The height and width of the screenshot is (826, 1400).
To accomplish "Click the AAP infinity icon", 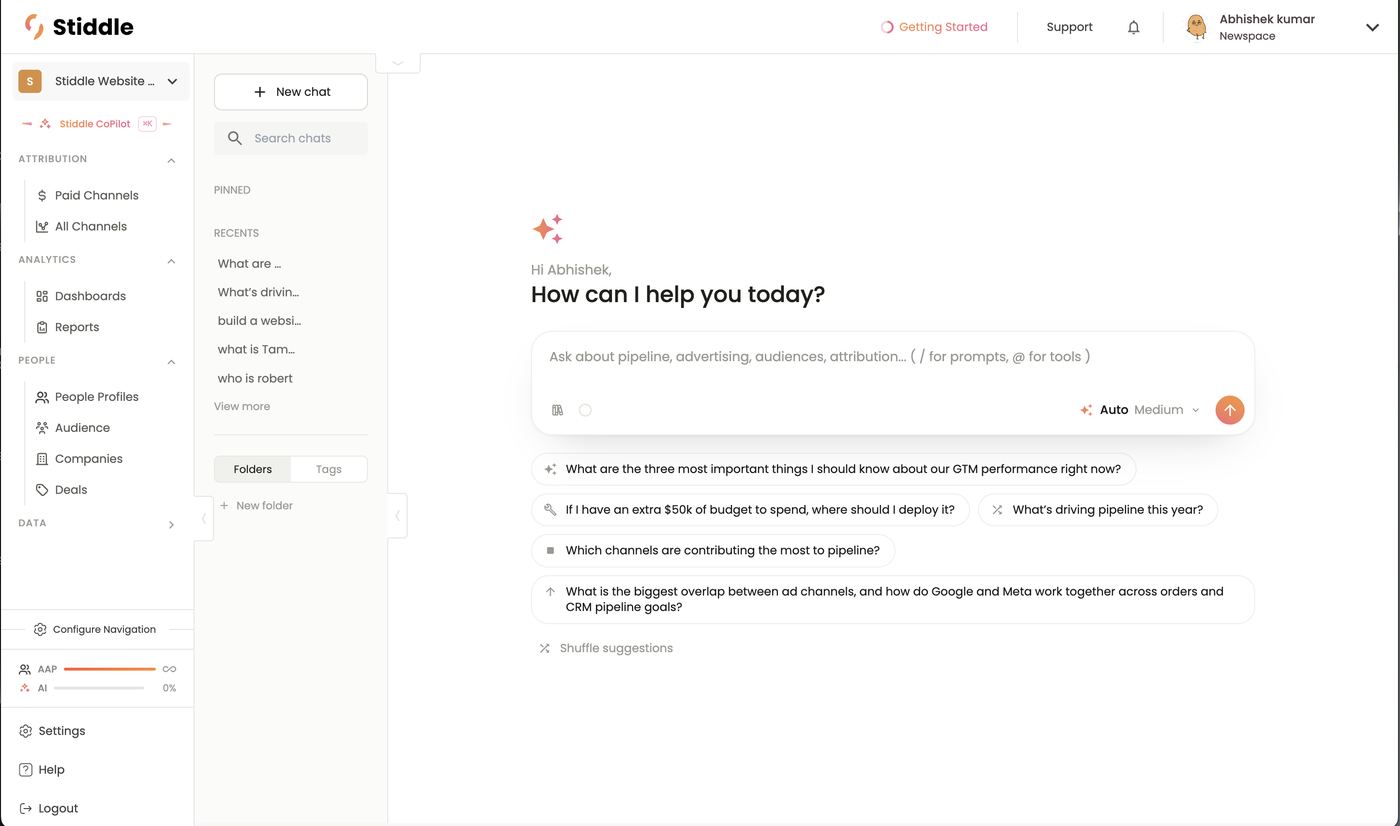I will click(169, 669).
